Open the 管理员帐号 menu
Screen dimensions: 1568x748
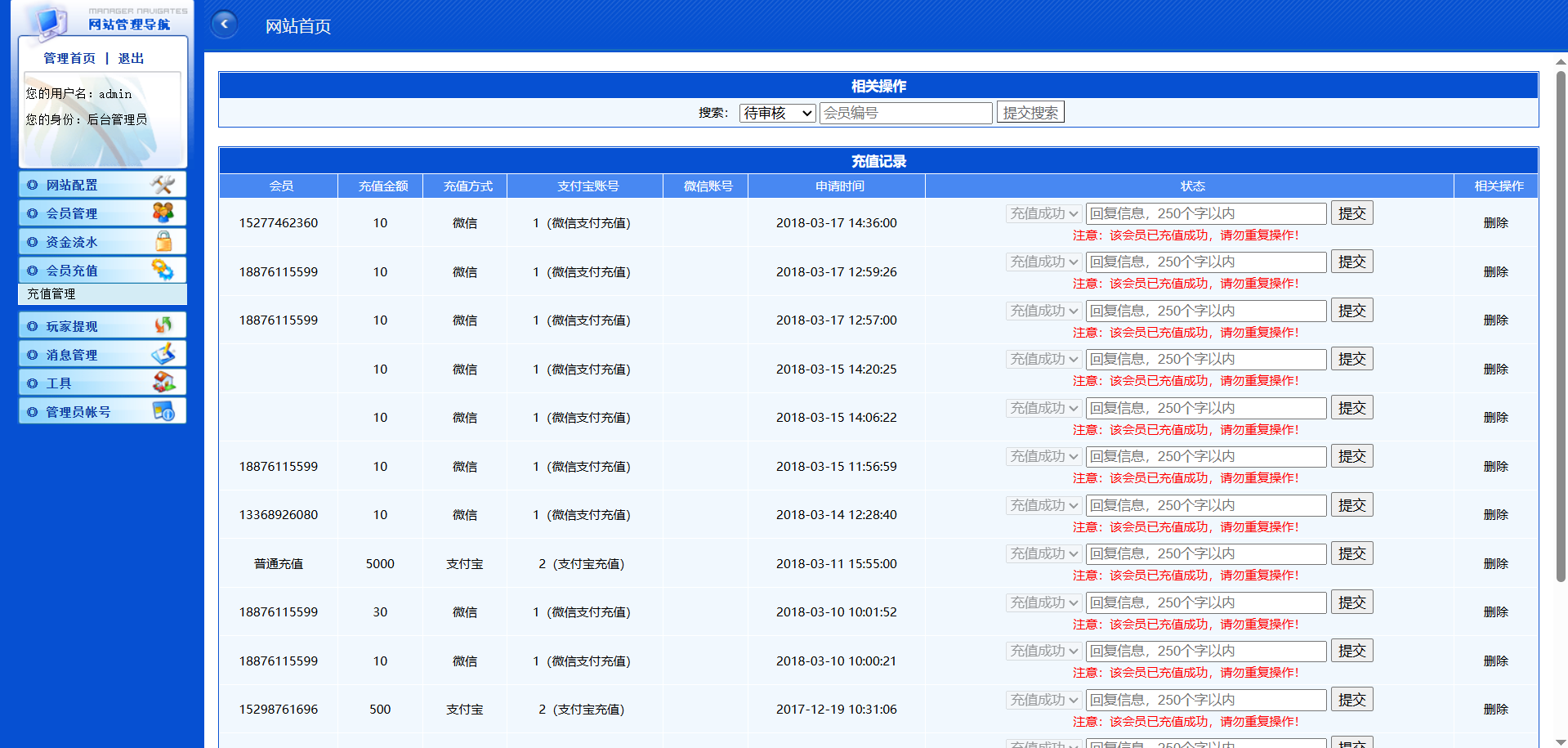click(102, 411)
